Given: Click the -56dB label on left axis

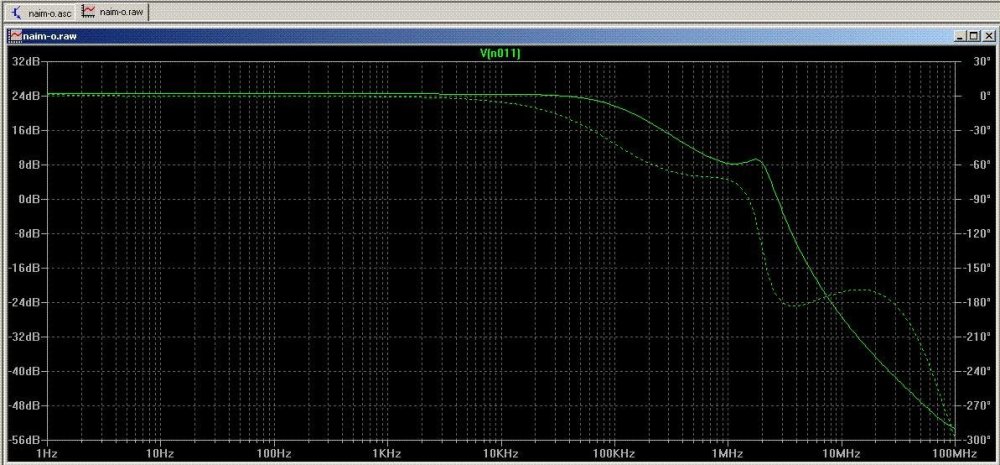Looking at the screenshot, I should 24,440.
